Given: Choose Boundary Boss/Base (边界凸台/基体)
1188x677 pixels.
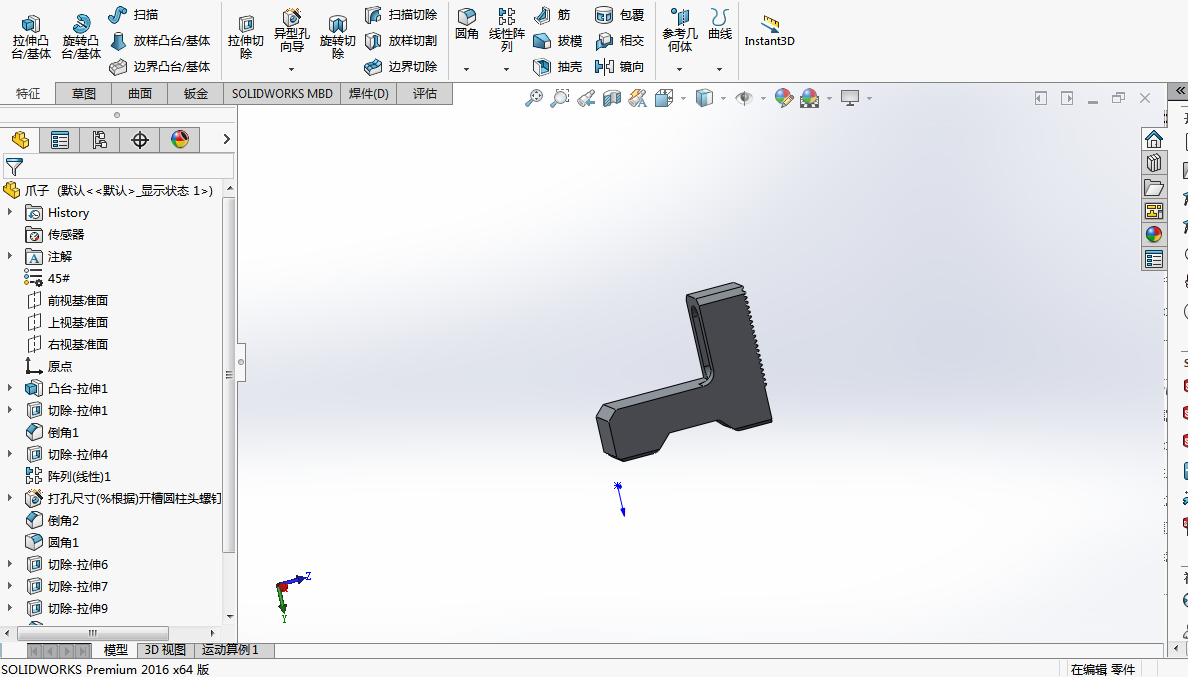Looking at the screenshot, I should (160, 67).
